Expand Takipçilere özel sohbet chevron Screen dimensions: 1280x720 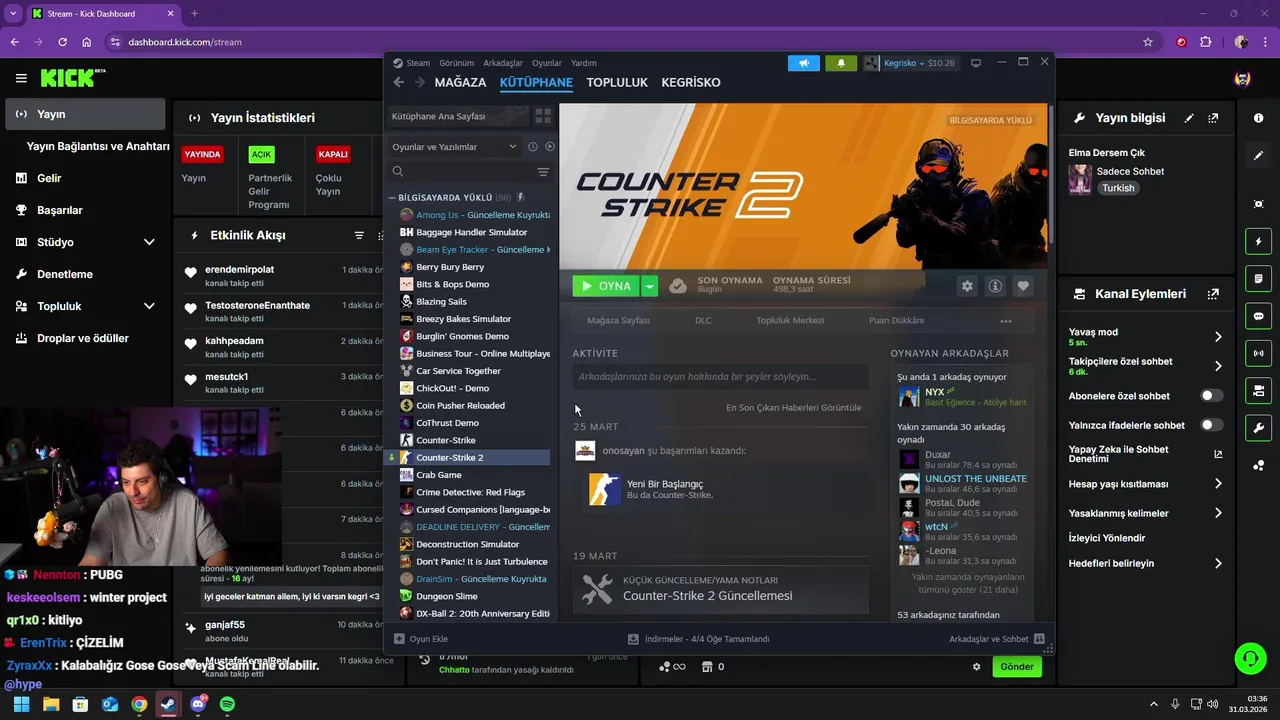[x=1218, y=366]
